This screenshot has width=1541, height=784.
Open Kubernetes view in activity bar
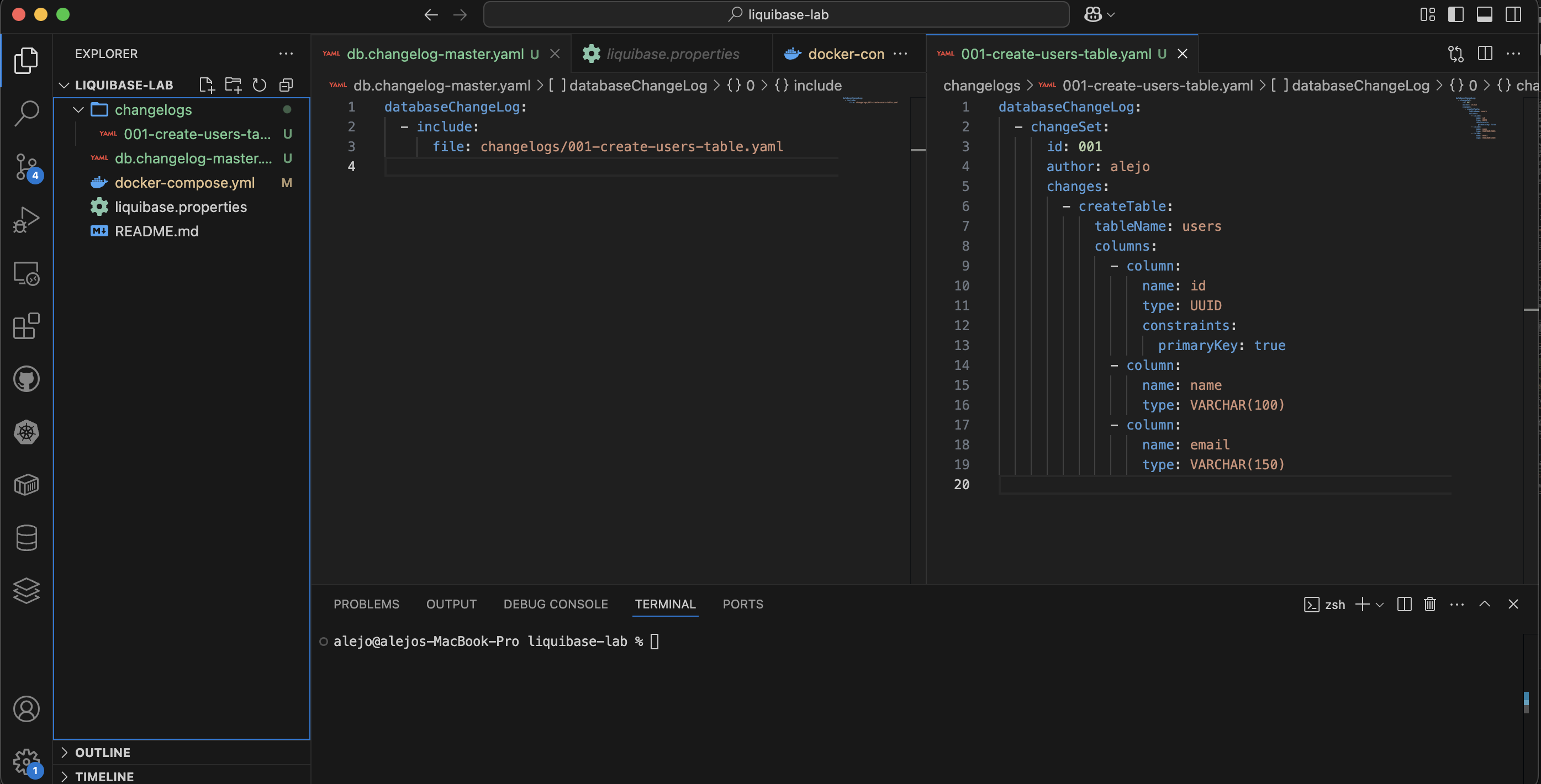click(27, 432)
